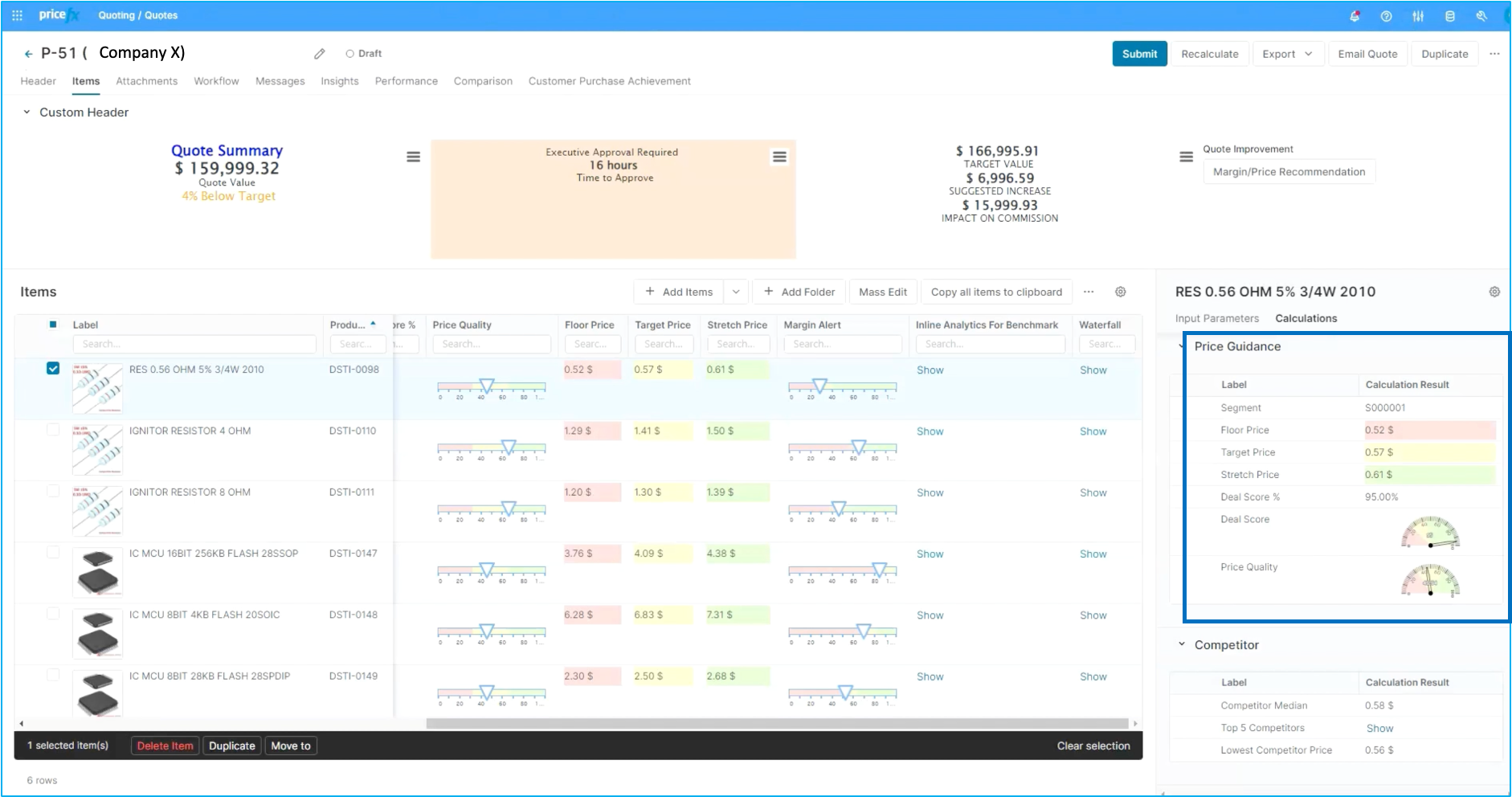Click the gear icon in item details panel

(x=1494, y=292)
